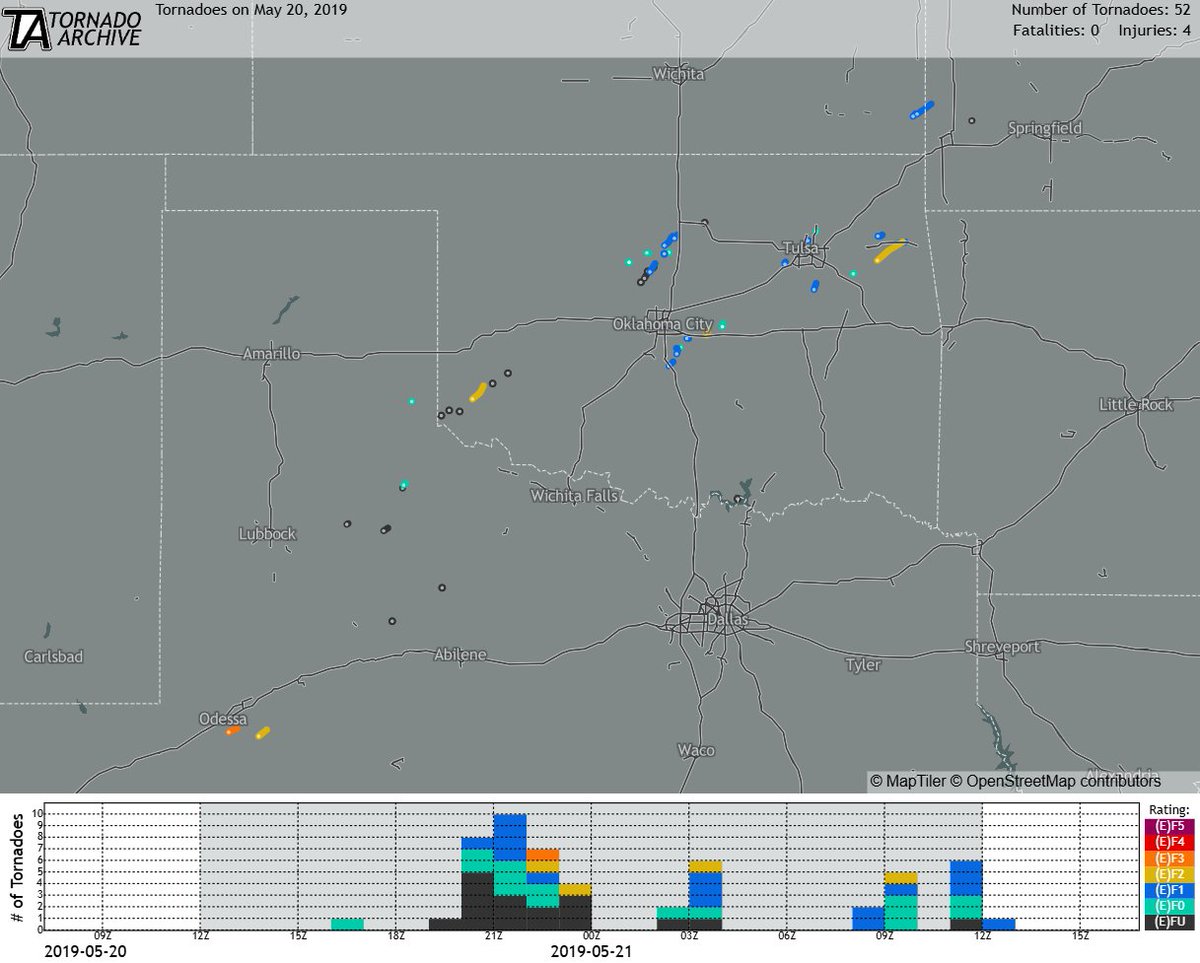Click the Wichita Falls label

click(575, 496)
